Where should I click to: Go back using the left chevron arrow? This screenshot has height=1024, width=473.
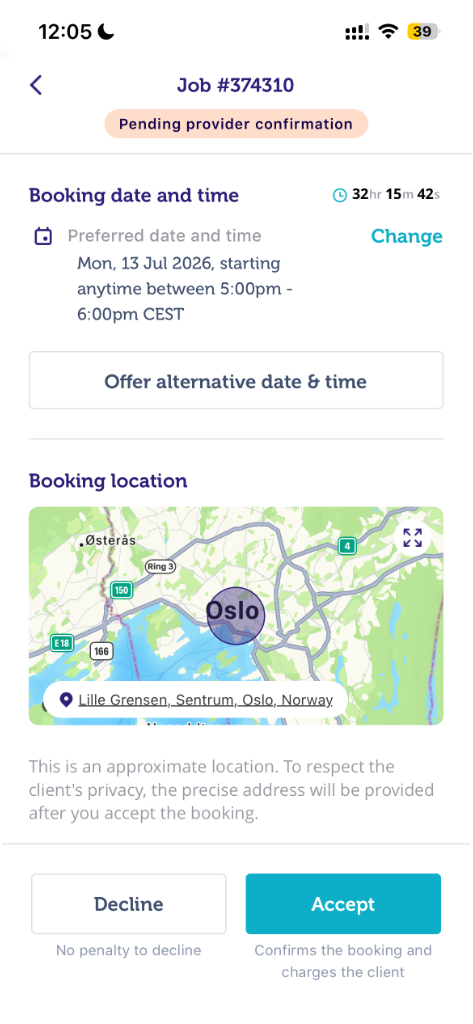click(x=36, y=85)
